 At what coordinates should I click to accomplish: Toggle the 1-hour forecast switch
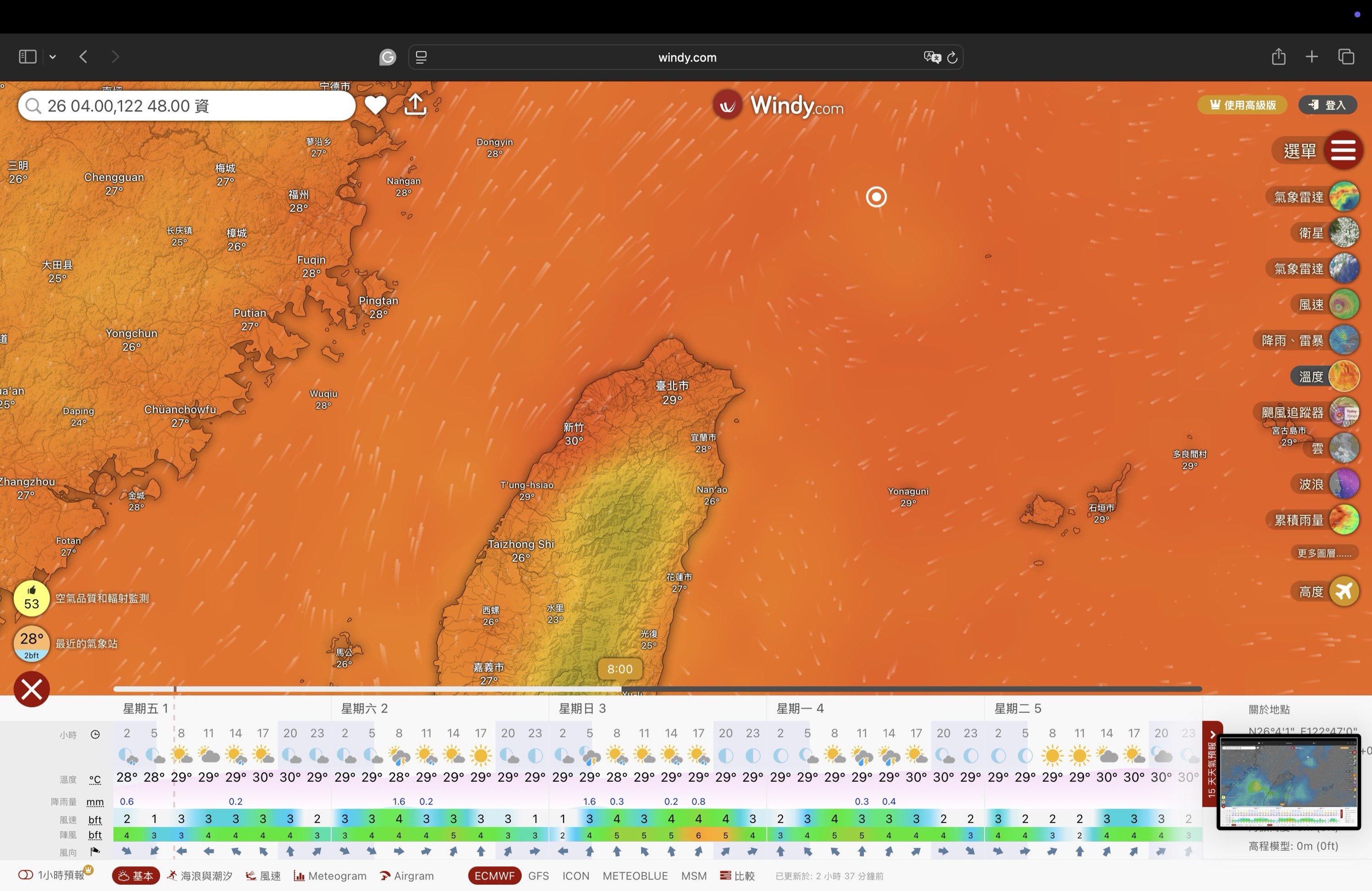(x=26, y=875)
